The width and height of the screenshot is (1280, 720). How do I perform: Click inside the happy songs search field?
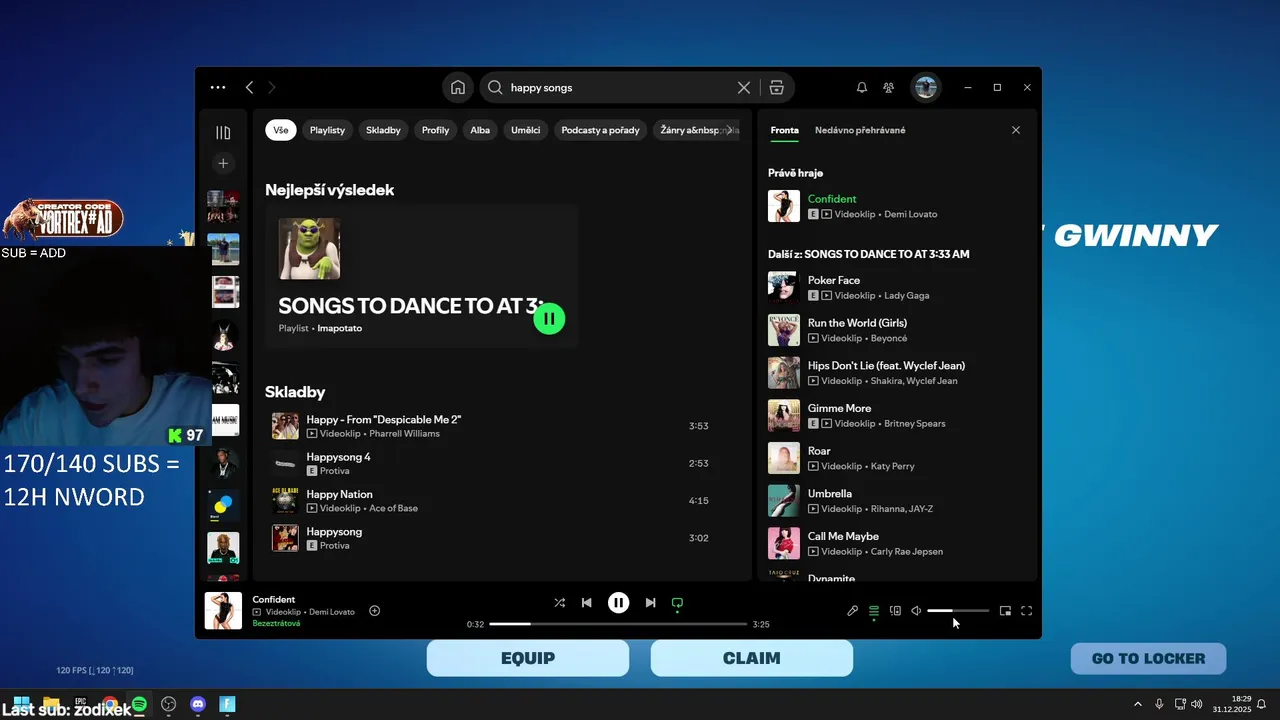click(620, 88)
